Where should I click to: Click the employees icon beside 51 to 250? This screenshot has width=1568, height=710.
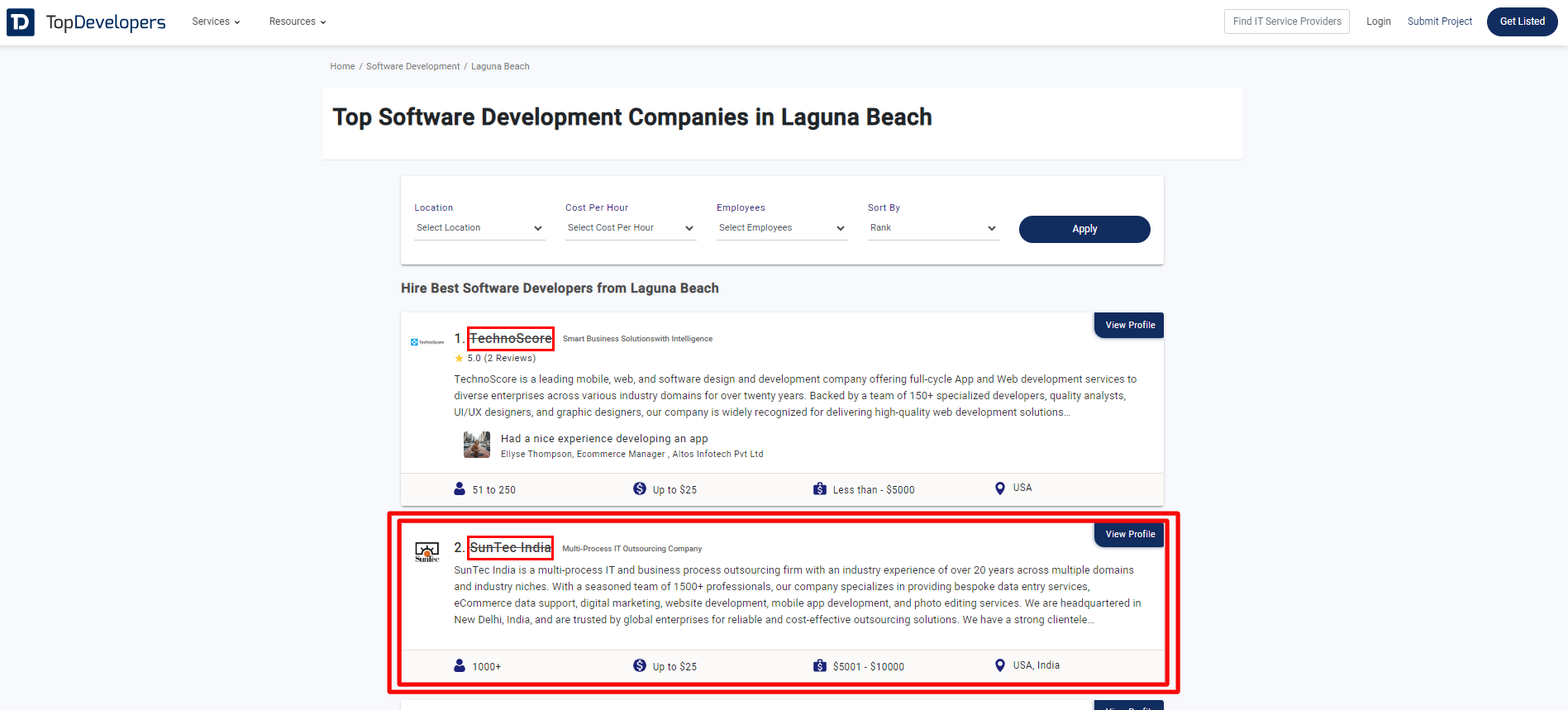(460, 488)
